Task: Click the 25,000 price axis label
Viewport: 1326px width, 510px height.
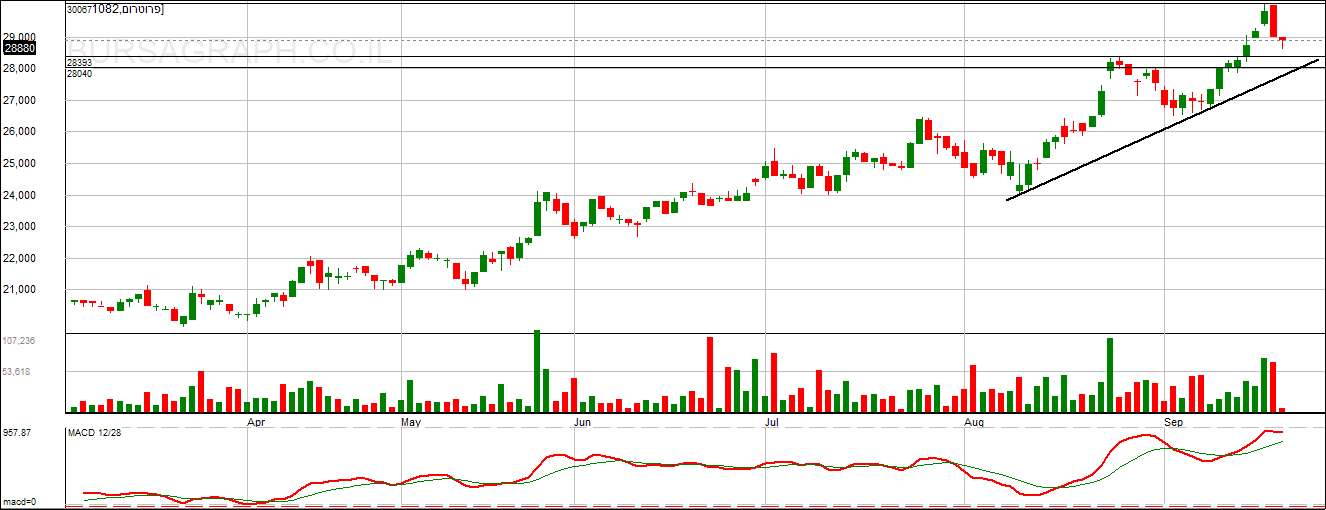Action: [x=19, y=163]
